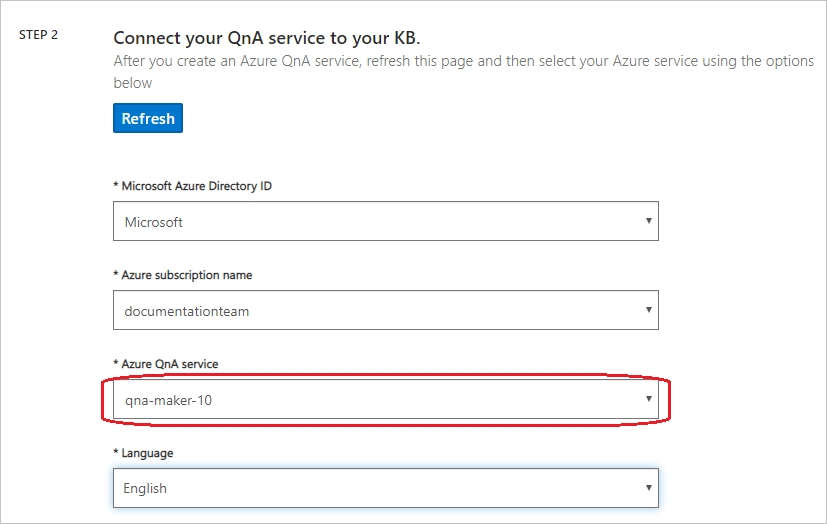Click the arrow on the documentationteam dropdown
Screen dimensions: 827x524
(x=649, y=309)
